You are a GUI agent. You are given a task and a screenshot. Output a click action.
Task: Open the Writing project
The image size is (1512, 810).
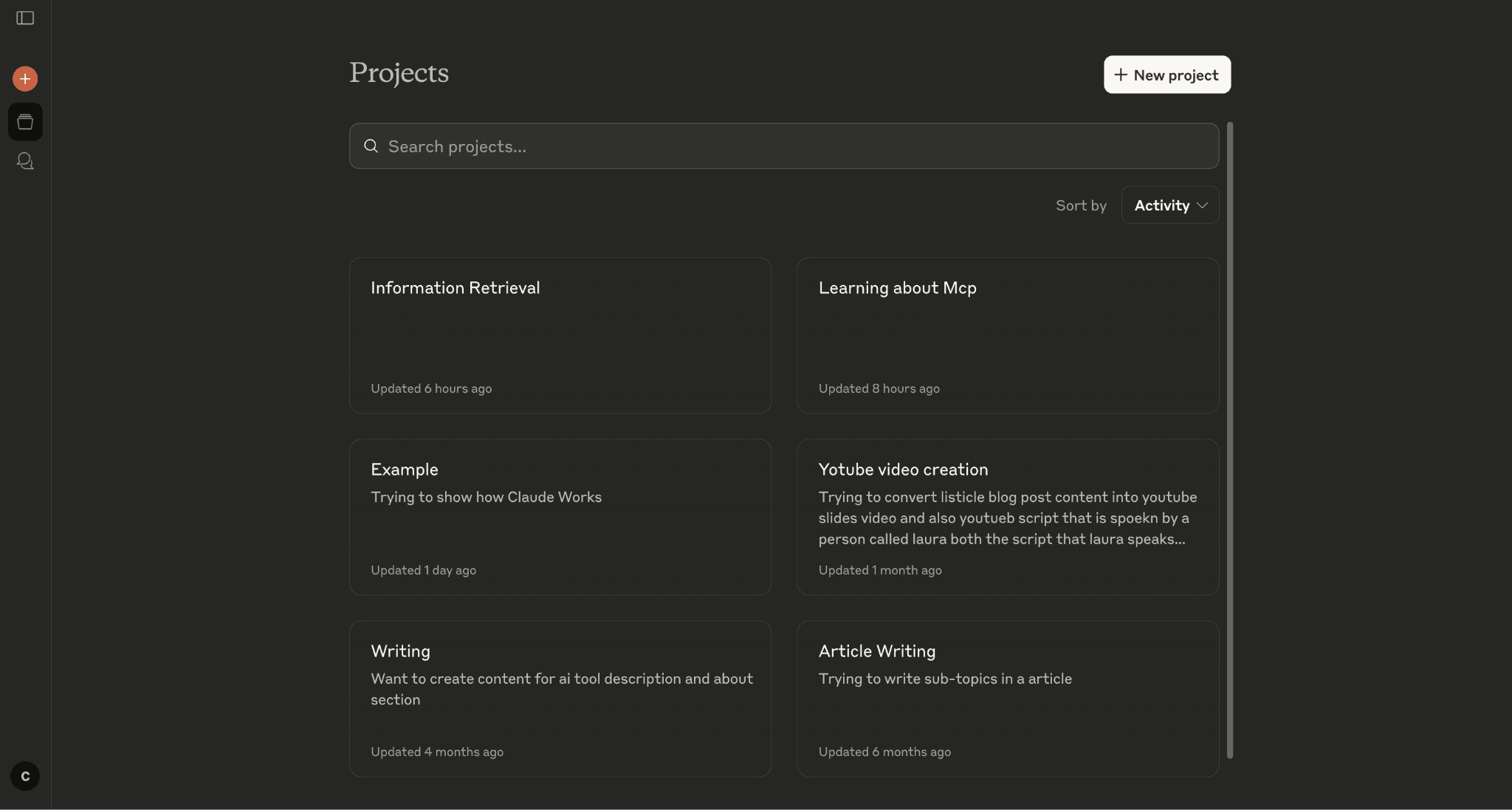[560, 699]
